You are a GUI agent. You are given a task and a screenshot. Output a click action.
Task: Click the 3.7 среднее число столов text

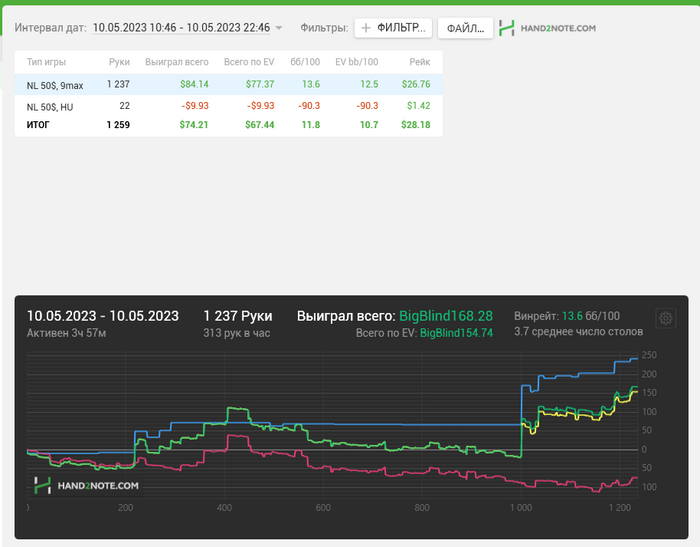tap(578, 332)
